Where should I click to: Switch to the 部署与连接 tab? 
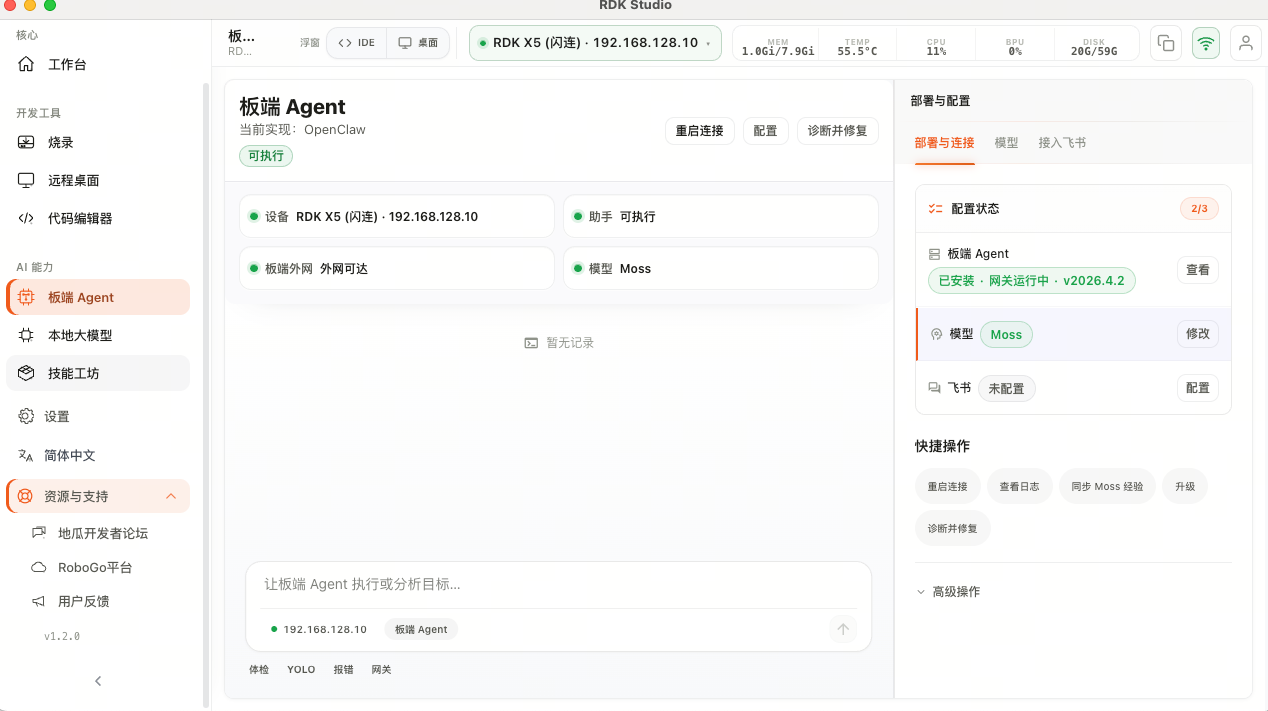(944, 143)
